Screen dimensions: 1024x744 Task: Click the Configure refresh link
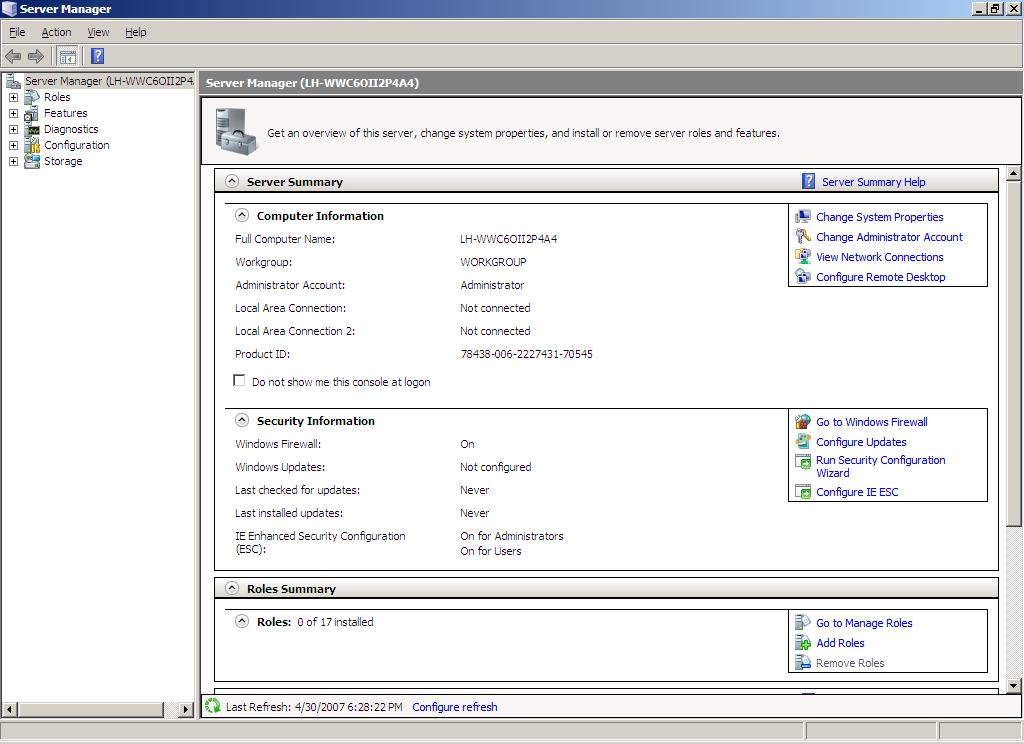pyautogui.click(x=455, y=707)
